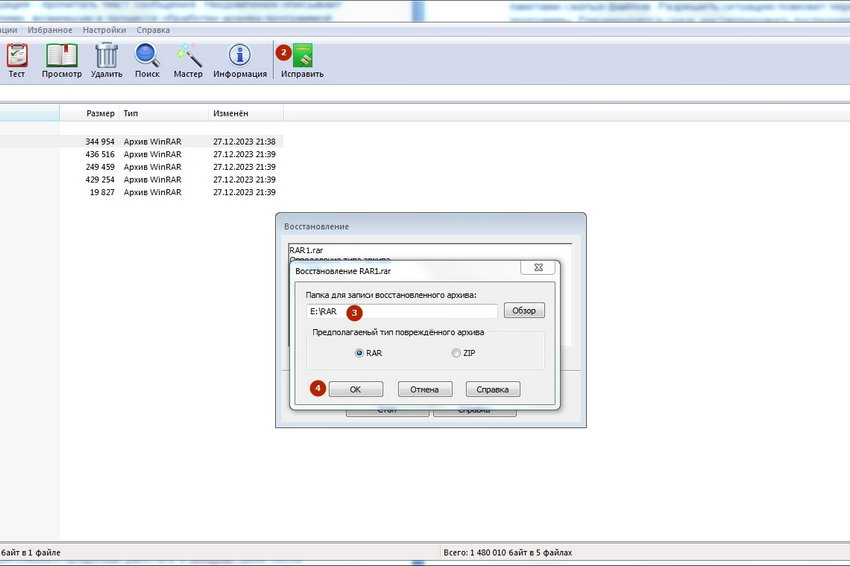The height and width of the screenshot is (566, 850).
Task: Select the row with size 436 516
Action: pyautogui.click(x=141, y=154)
